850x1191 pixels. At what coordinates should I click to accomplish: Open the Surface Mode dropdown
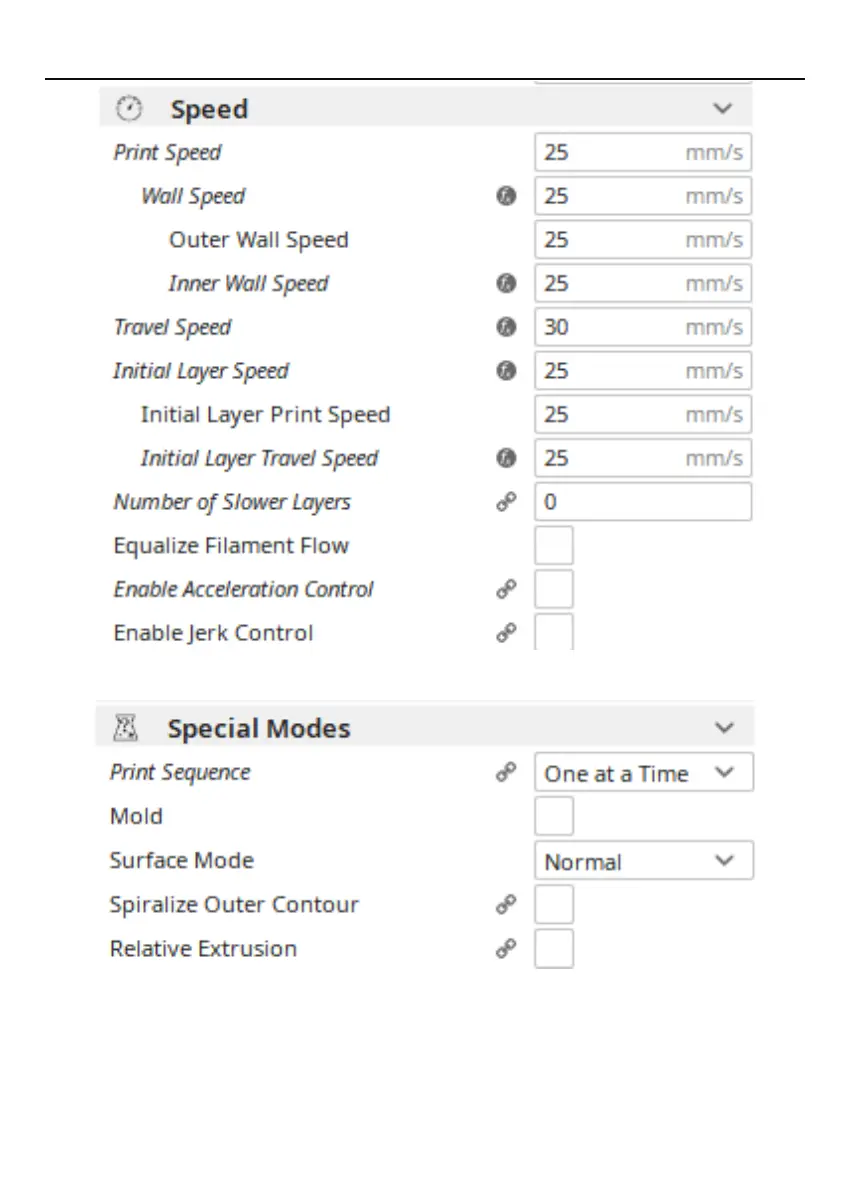643,861
